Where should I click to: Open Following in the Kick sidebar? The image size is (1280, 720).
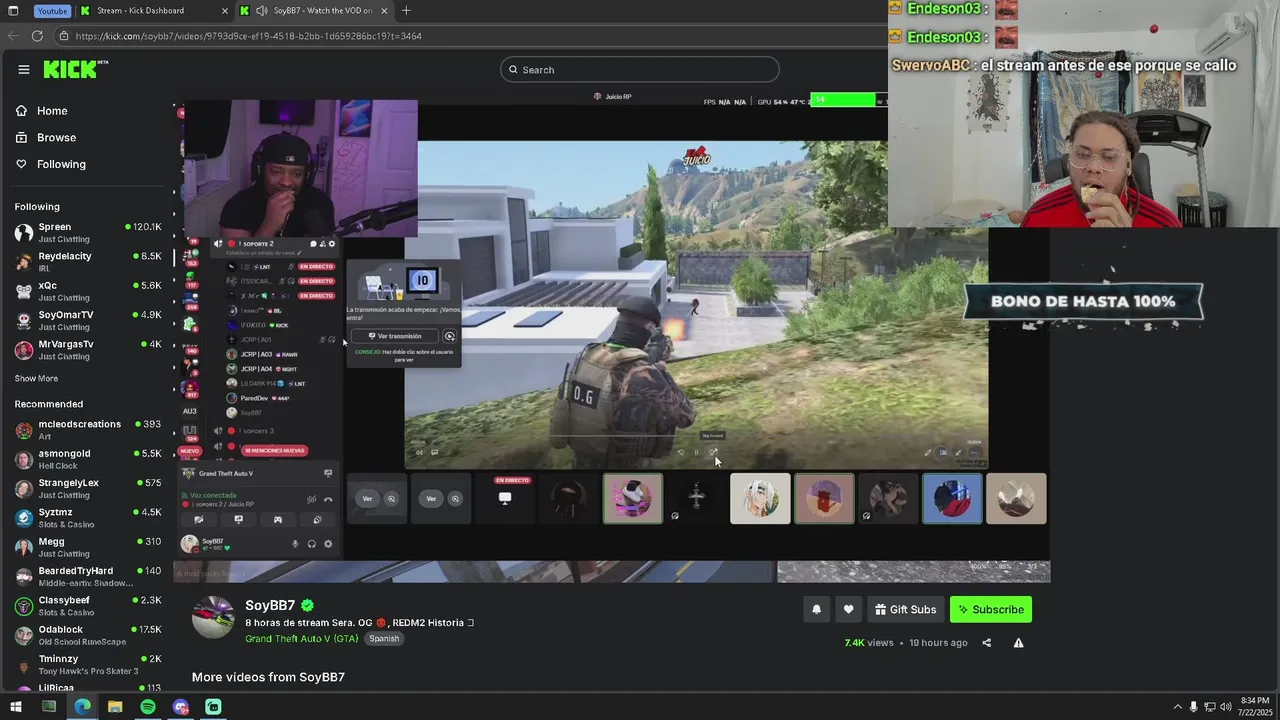[61, 164]
